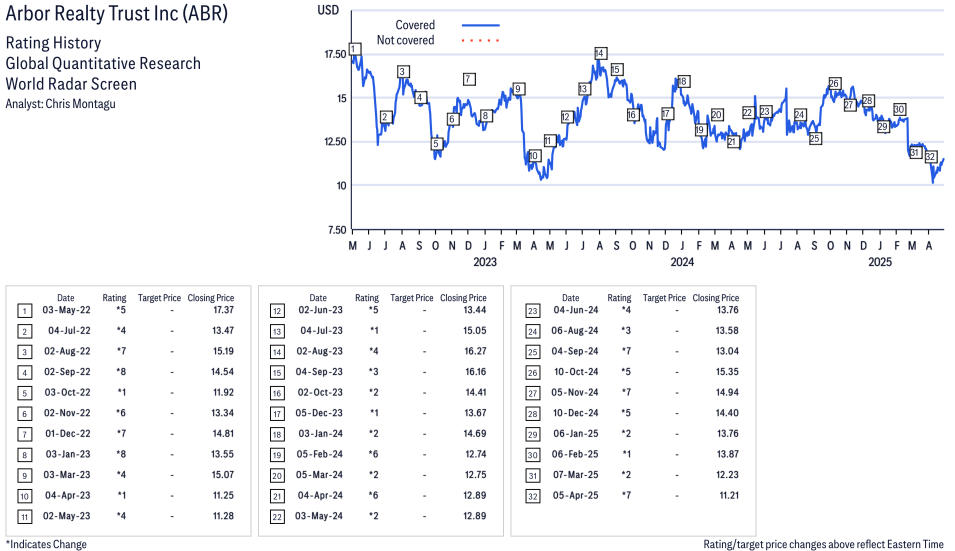955x551 pixels.
Task: Click the numbered box 23 beside 04-Jun-24
Action: (532, 311)
